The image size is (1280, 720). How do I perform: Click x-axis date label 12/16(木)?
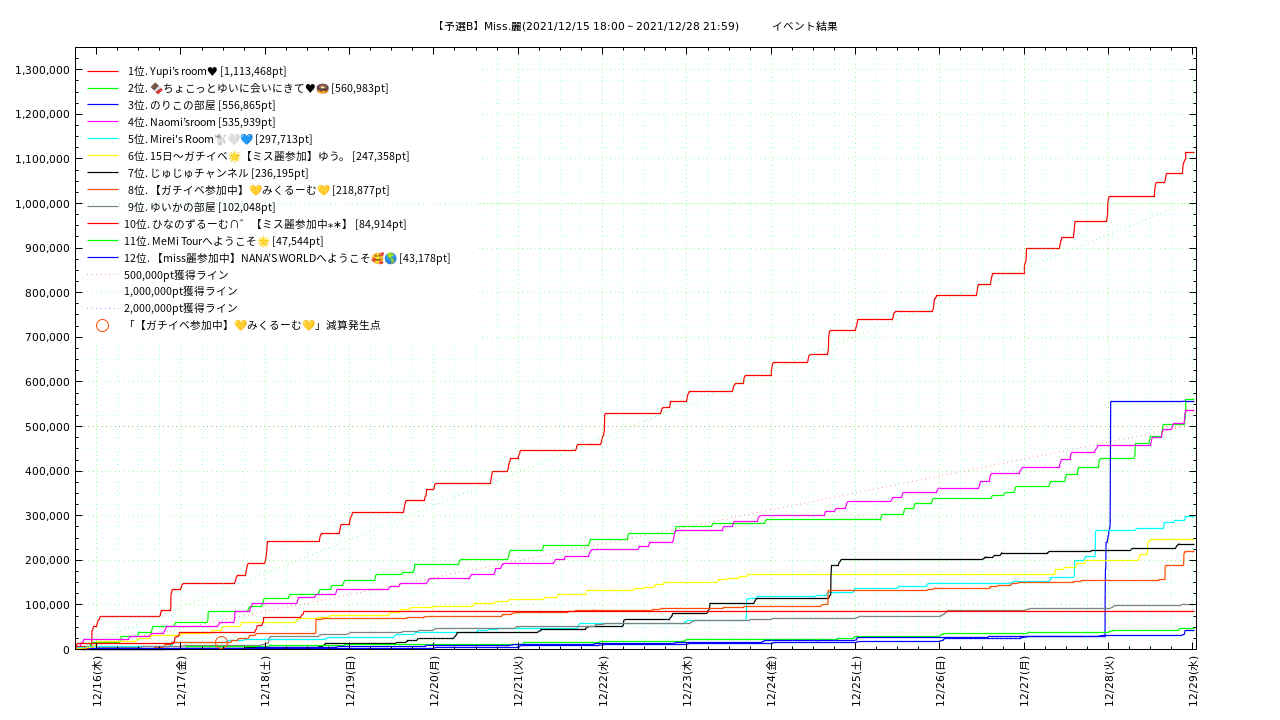97,682
